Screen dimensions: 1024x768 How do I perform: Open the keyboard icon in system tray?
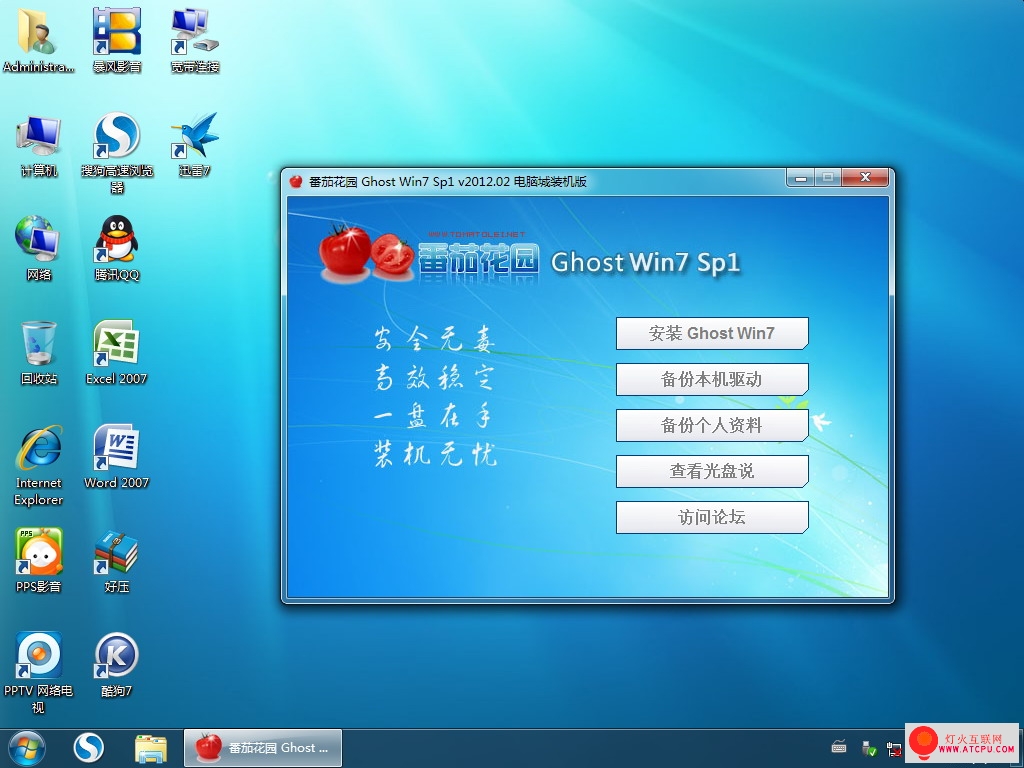839,747
